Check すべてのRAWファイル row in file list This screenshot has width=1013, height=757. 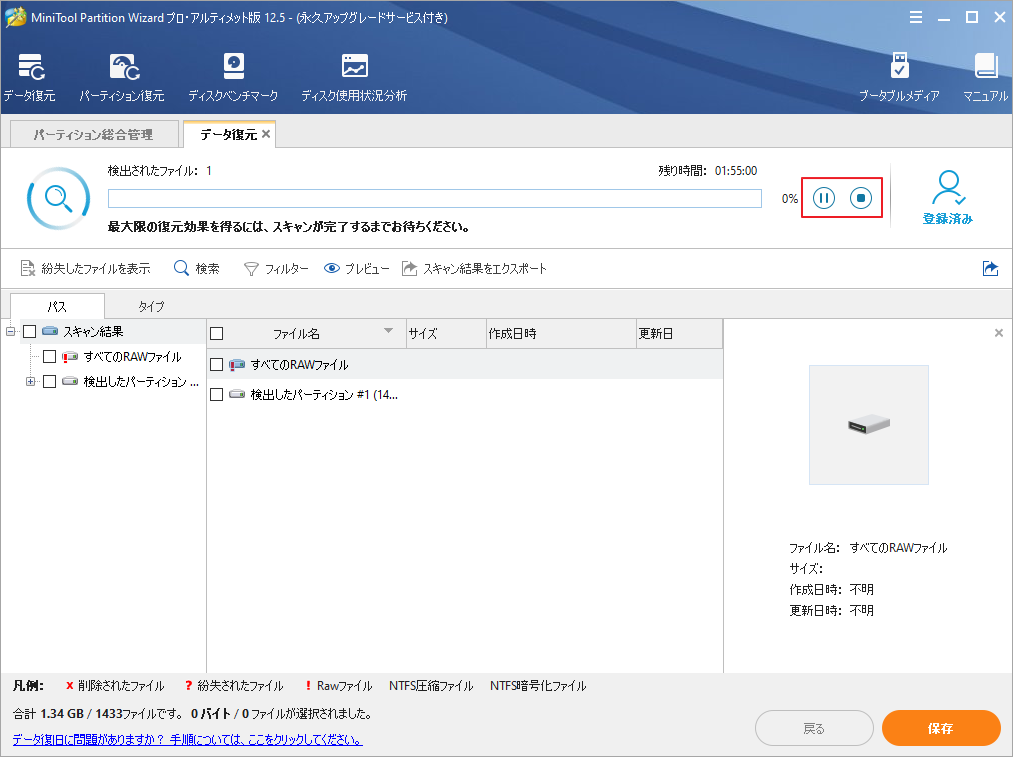[217, 365]
